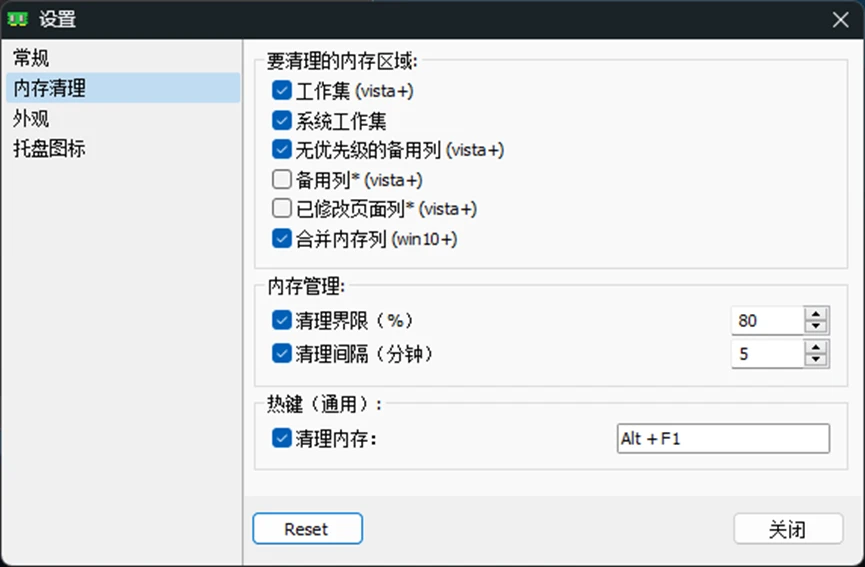The width and height of the screenshot is (865, 567).
Task: Increase the 清理界限 value with up arrow
Action: [x=816, y=314]
